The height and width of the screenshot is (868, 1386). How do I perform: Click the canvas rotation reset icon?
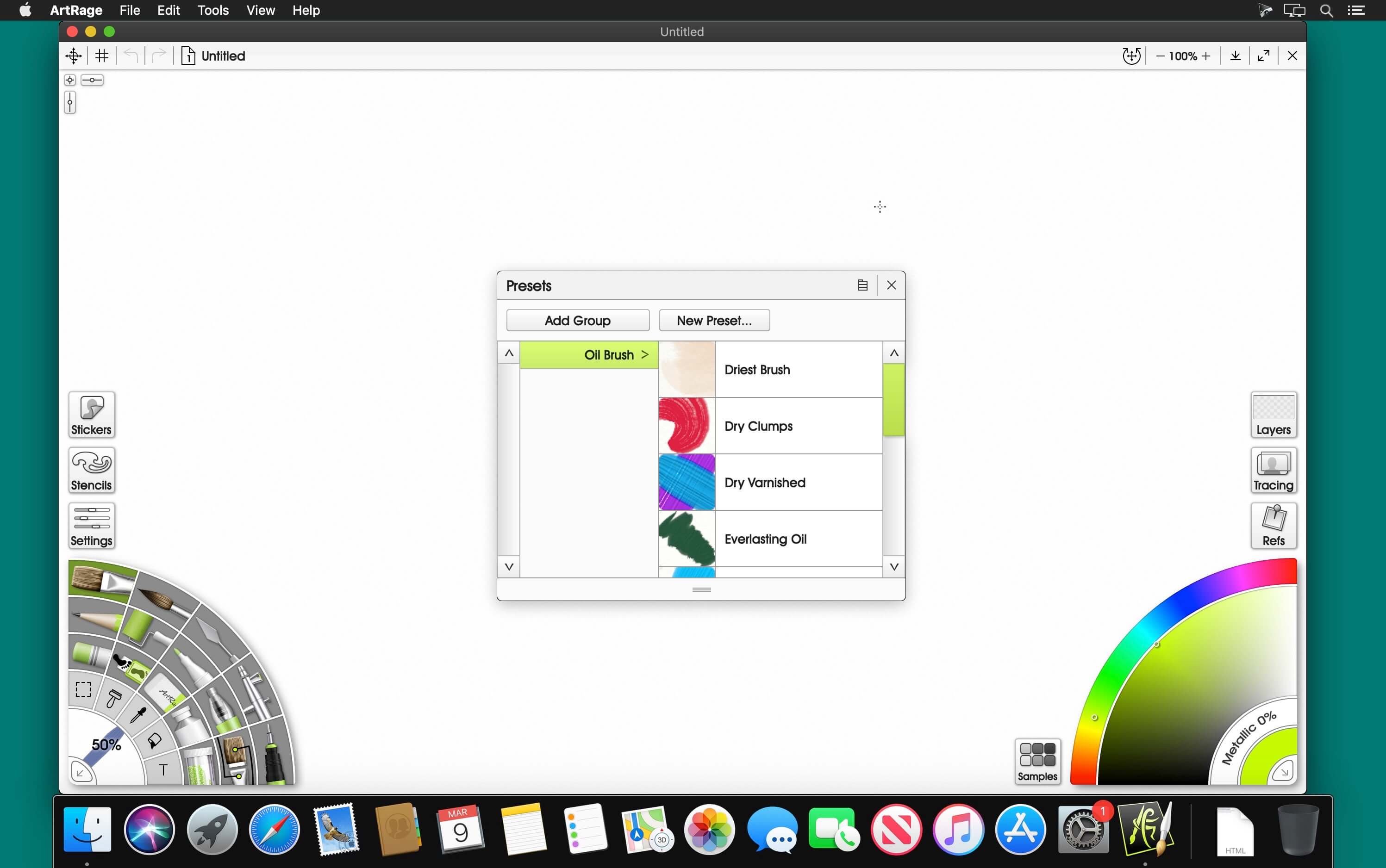1131,56
